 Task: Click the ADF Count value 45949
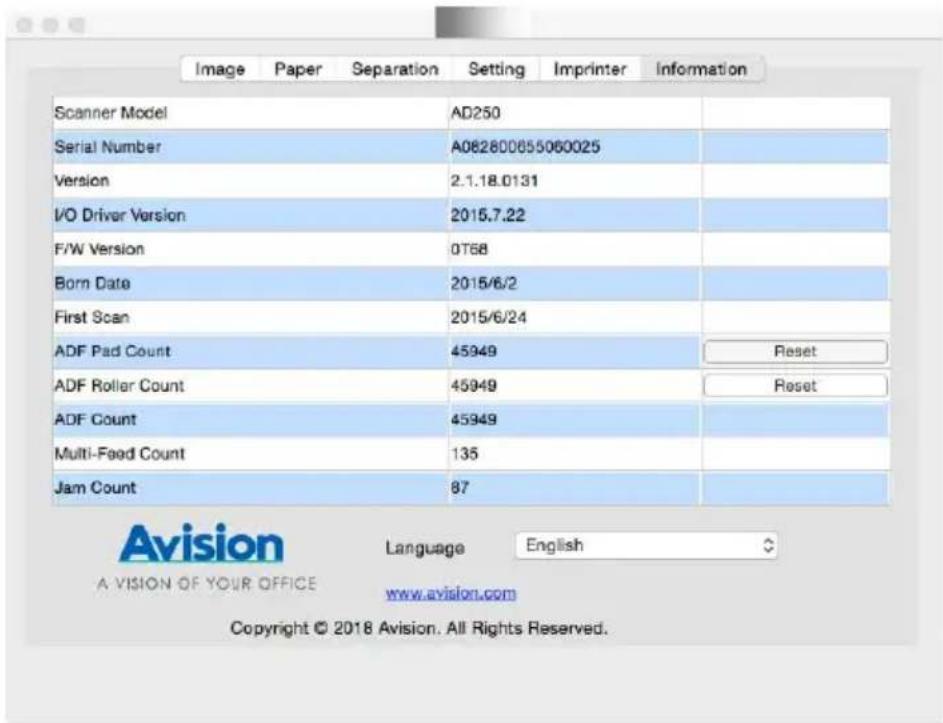(474, 419)
